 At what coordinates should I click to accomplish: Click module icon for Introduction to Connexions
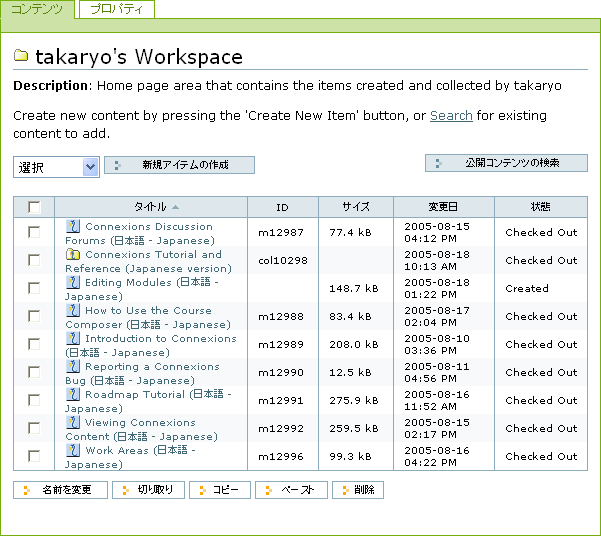pos(72,338)
